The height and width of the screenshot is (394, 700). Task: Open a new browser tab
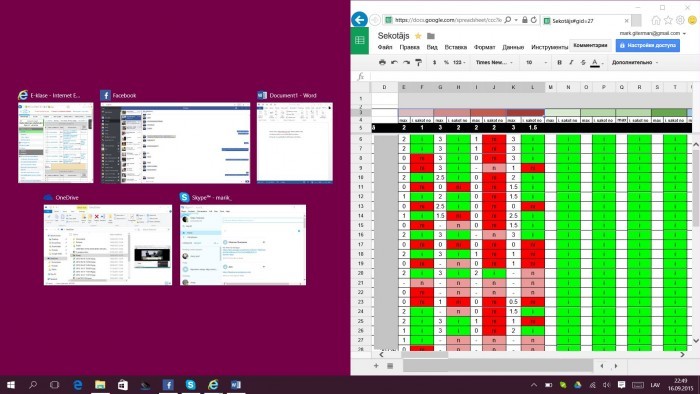637,21
